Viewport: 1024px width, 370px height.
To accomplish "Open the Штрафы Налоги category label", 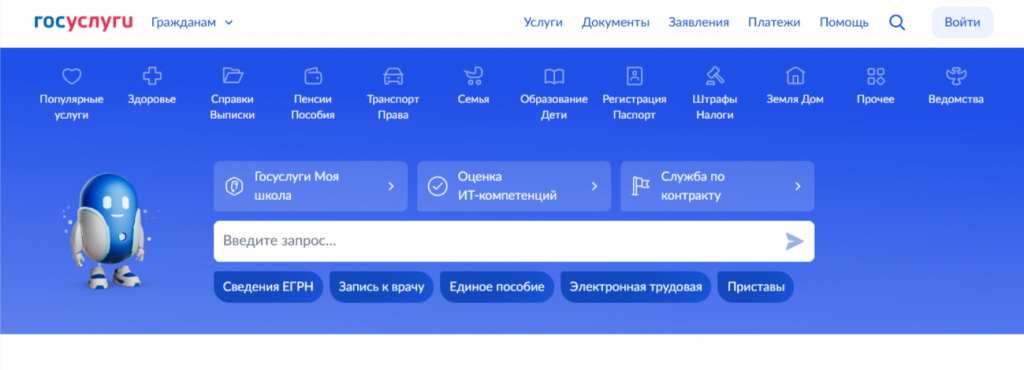I will click(715, 108).
